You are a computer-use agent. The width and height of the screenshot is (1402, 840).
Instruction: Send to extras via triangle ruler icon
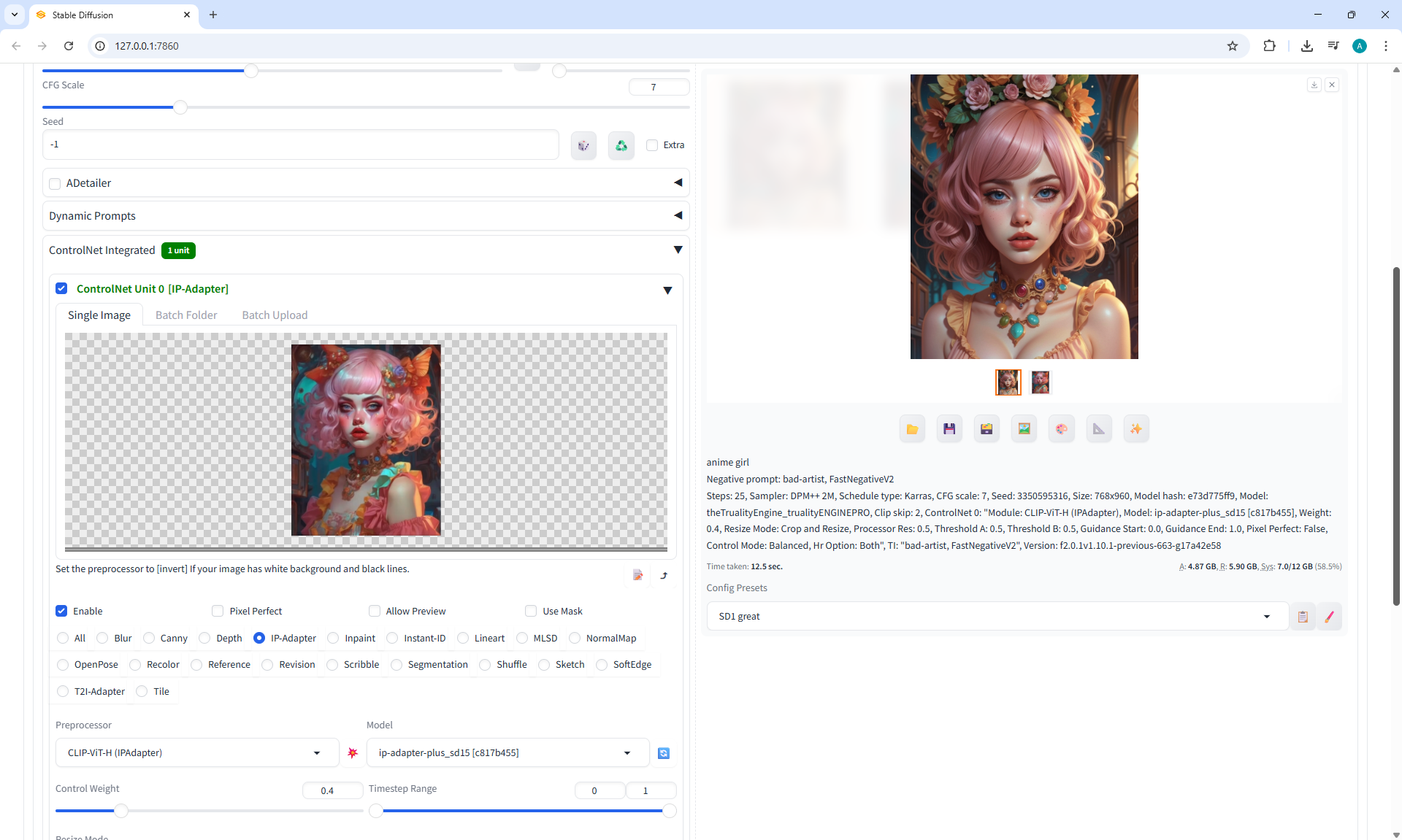pos(1099,429)
